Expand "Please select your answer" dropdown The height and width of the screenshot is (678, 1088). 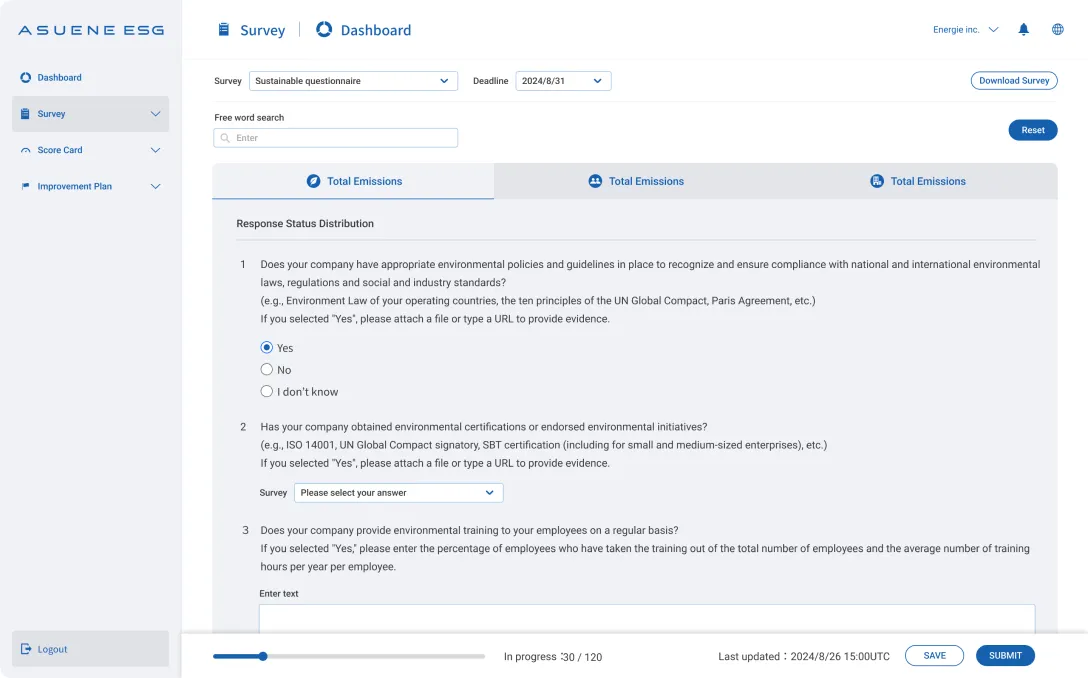click(x=398, y=493)
